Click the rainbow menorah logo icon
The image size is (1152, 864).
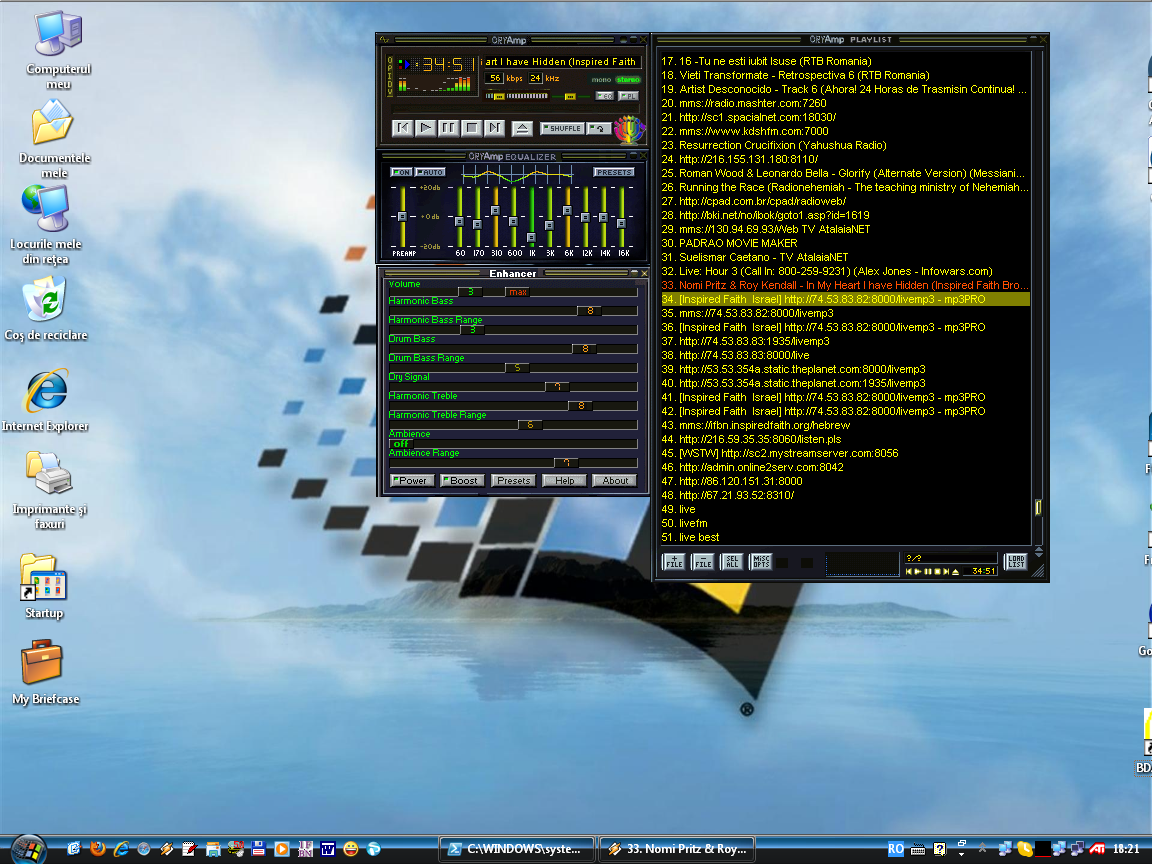point(628,129)
